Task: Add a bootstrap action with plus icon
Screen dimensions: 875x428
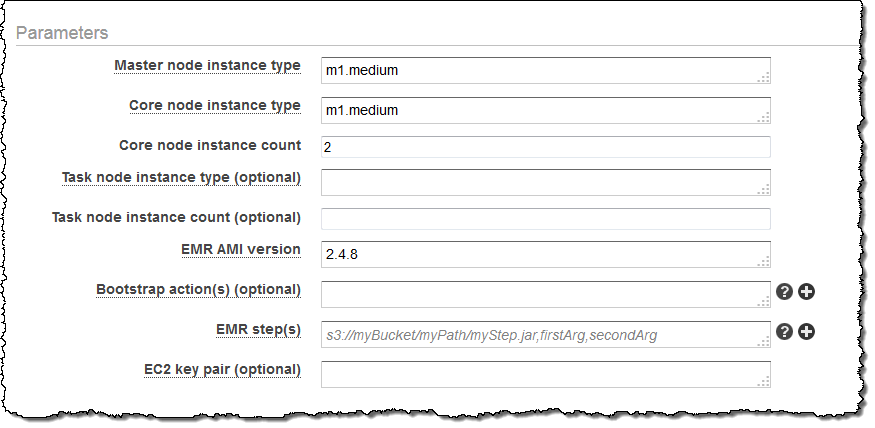Action: click(x=807, y=291)
